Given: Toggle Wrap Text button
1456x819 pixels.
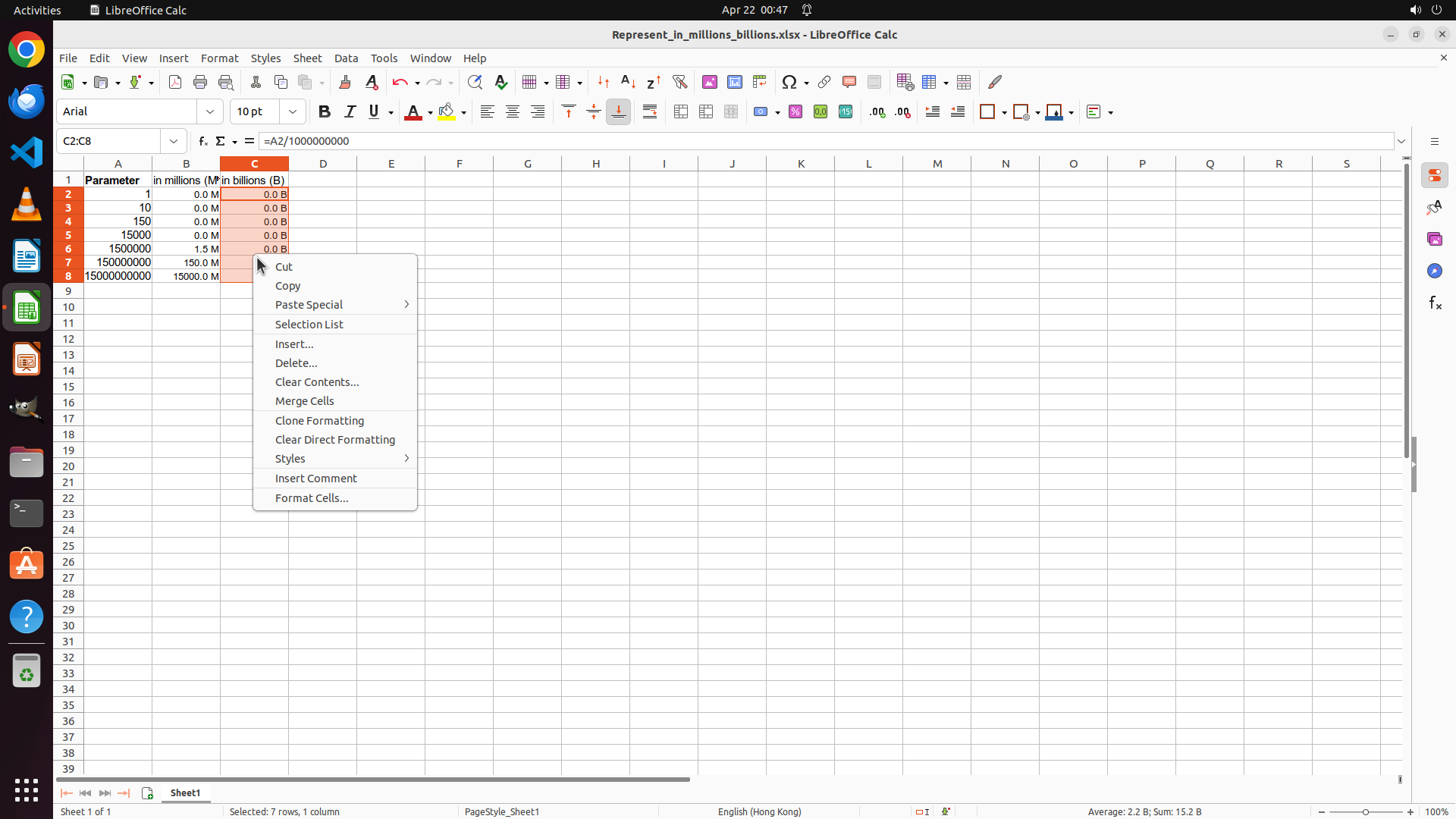Looking at the screenshot, I should tap(650, 111).
